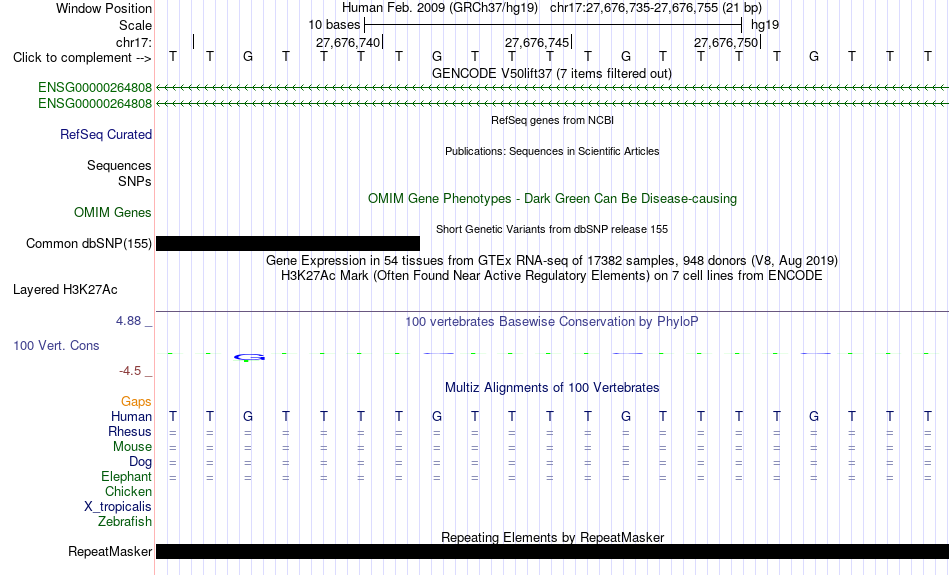The height and width of the screenshot is (575, 950).
Task: Open the 100 Vert. Cons track label
Action: (56, 345)
